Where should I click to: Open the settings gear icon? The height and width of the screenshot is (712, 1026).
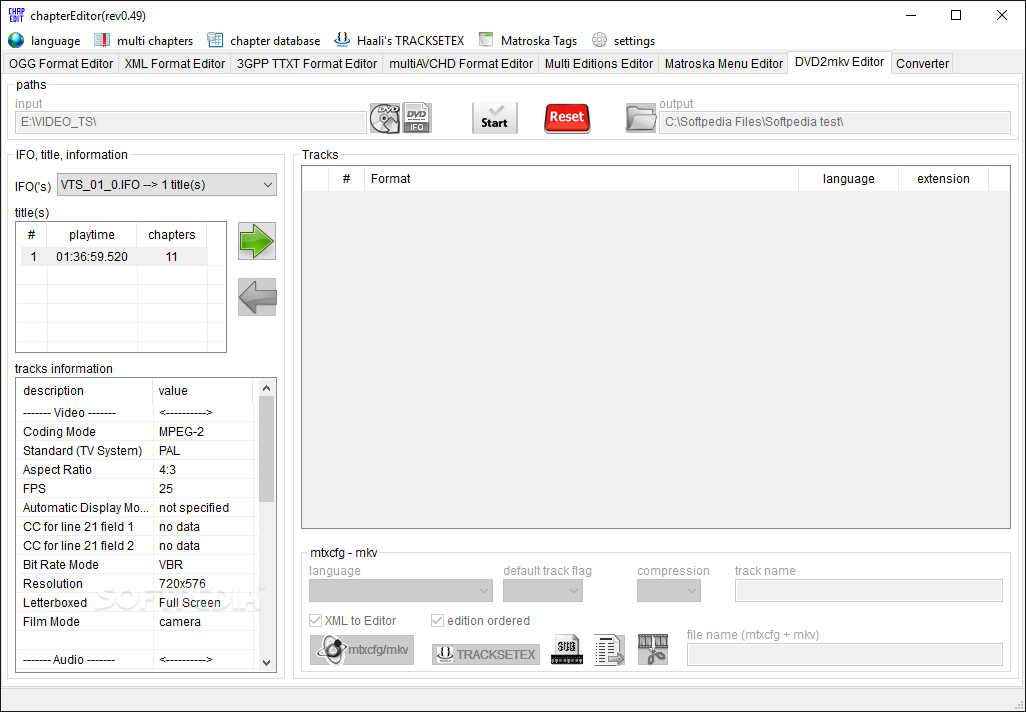[599, 41]
